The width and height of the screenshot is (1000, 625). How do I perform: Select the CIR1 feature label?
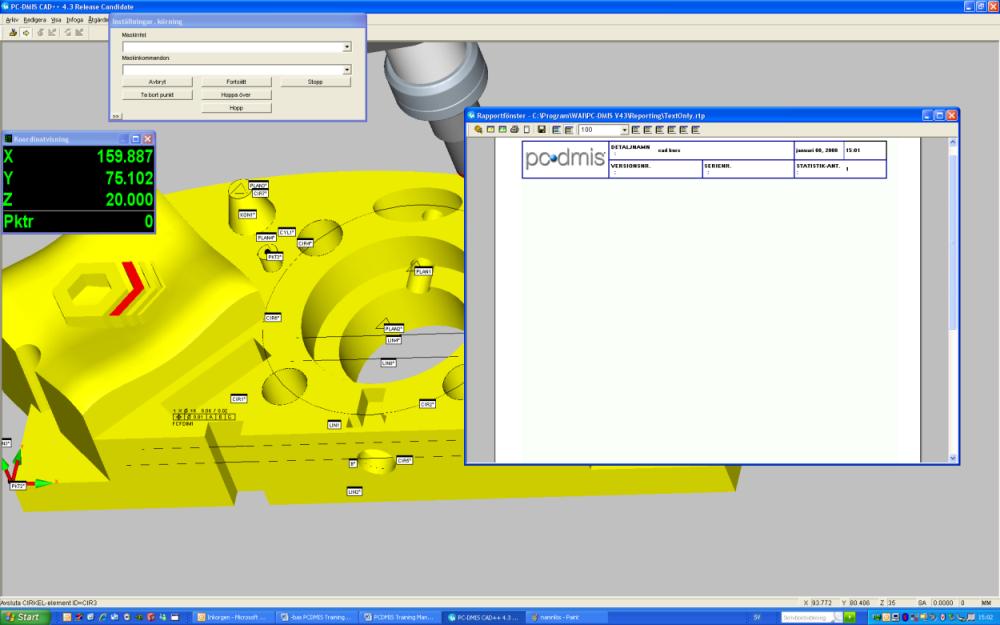[x=239, y=399]
